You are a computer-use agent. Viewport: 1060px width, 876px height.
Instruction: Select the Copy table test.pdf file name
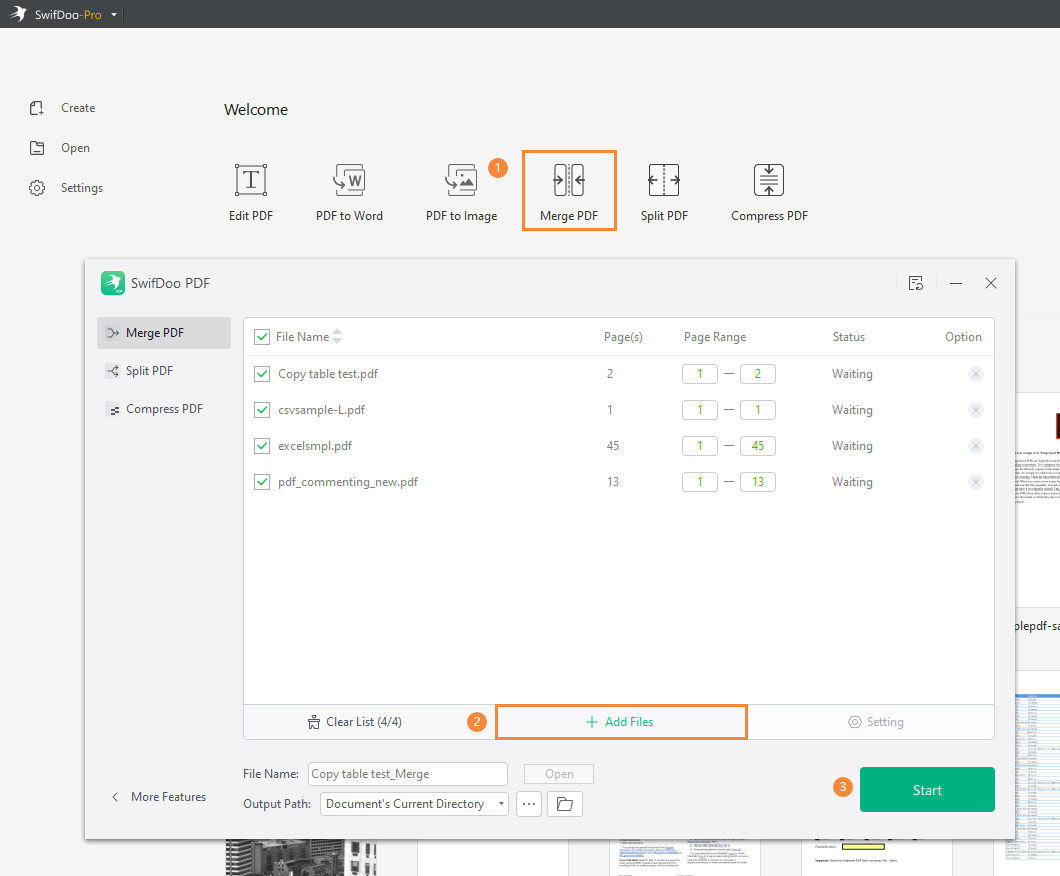(x=328, y=374)
